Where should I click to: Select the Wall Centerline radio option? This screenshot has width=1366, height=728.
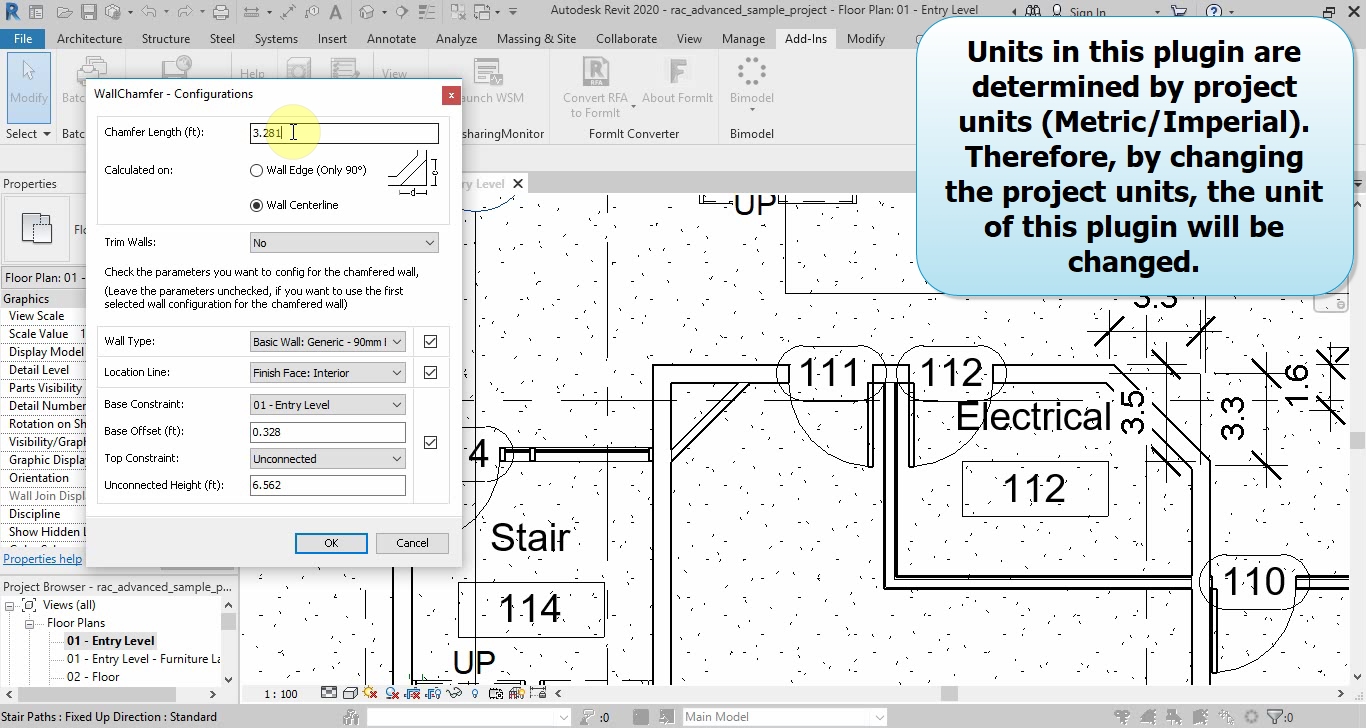tap(257, 205)
